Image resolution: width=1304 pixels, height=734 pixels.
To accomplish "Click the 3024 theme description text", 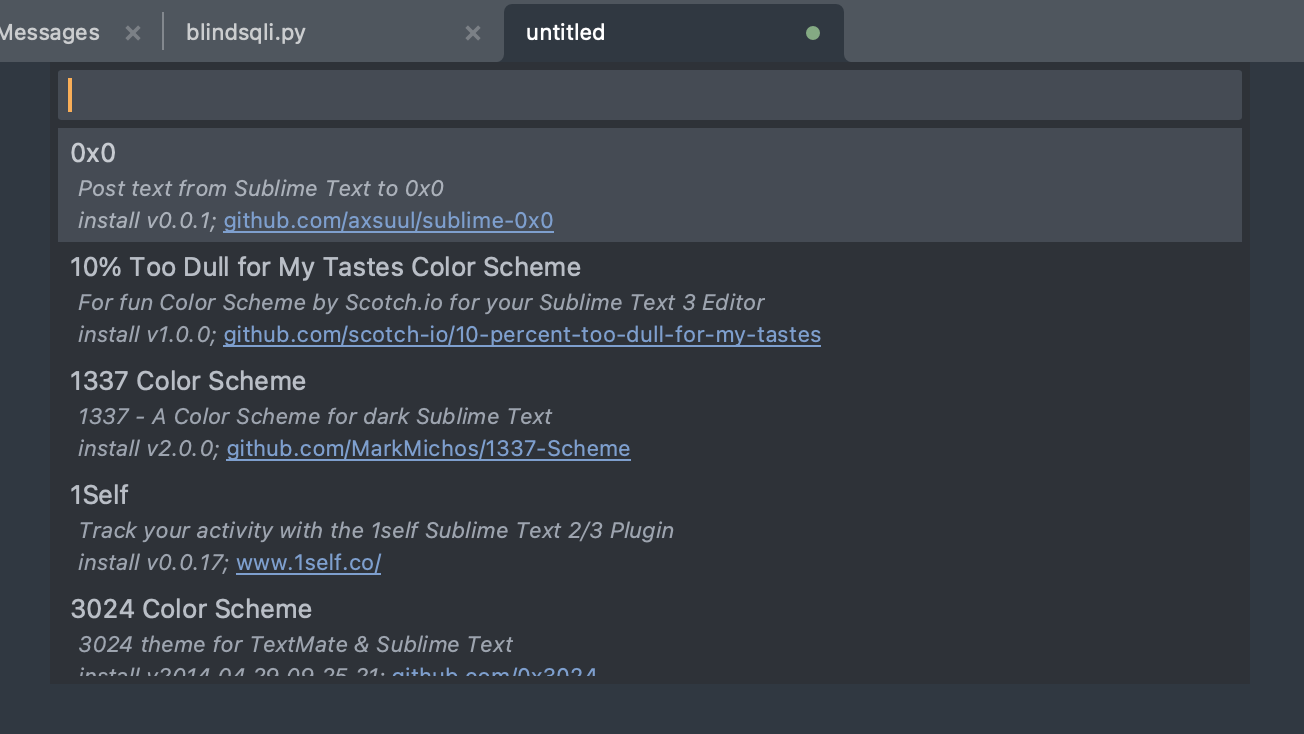I will (295, 645).
